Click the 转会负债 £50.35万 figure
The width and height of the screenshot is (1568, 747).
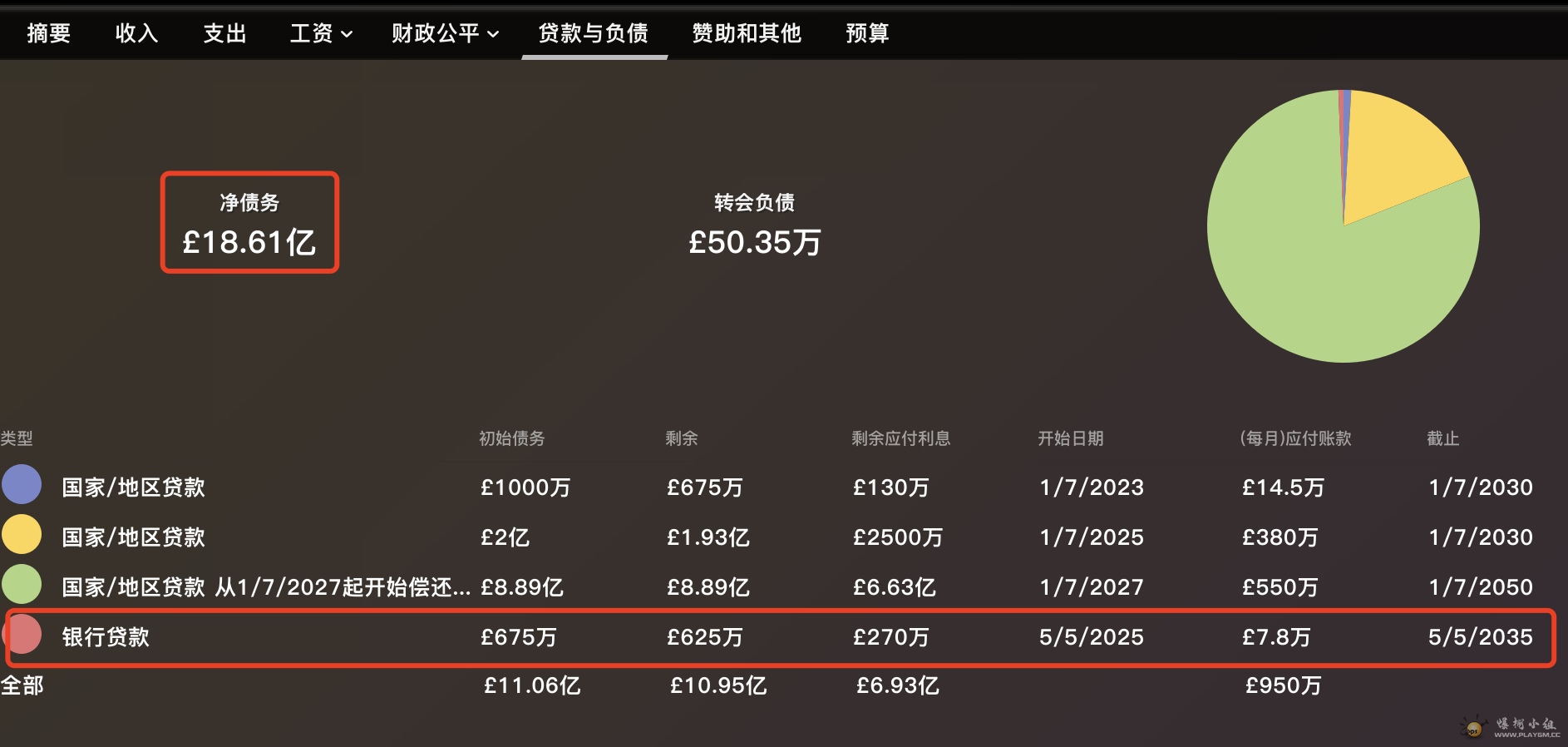point(754,241)
